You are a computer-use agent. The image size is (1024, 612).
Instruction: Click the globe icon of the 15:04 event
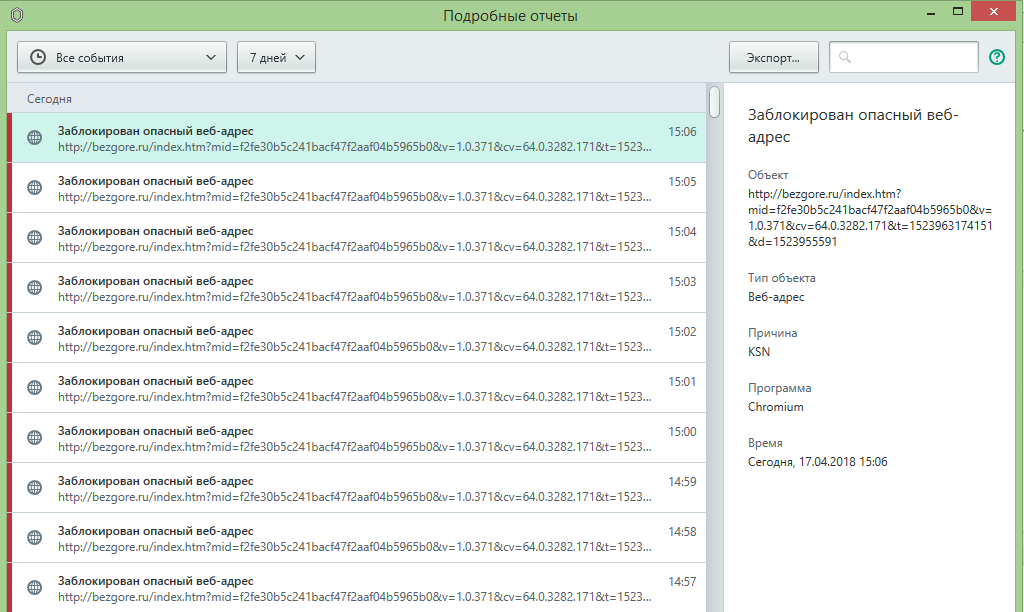34,238
